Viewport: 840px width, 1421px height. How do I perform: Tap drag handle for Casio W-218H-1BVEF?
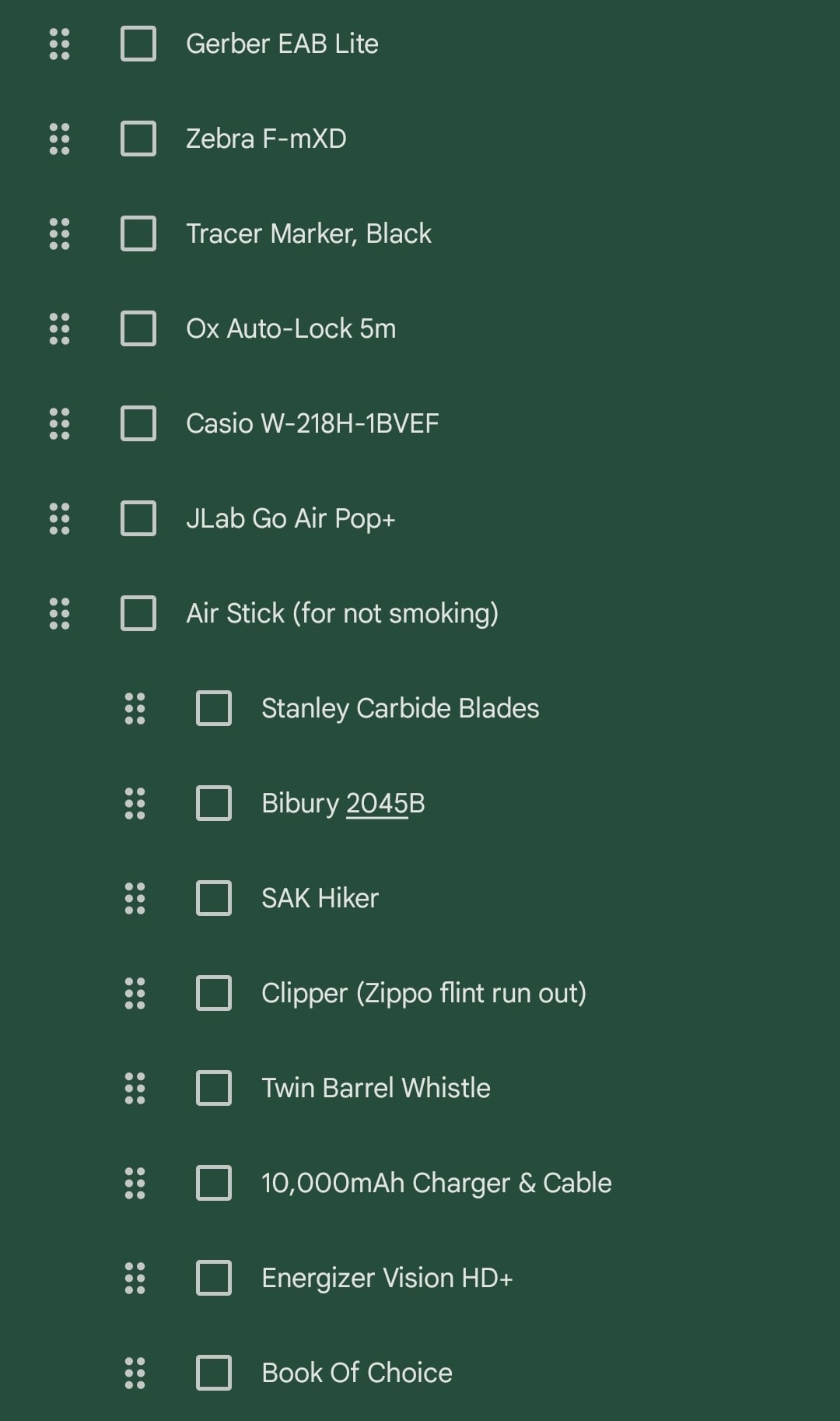click(59, 424)
